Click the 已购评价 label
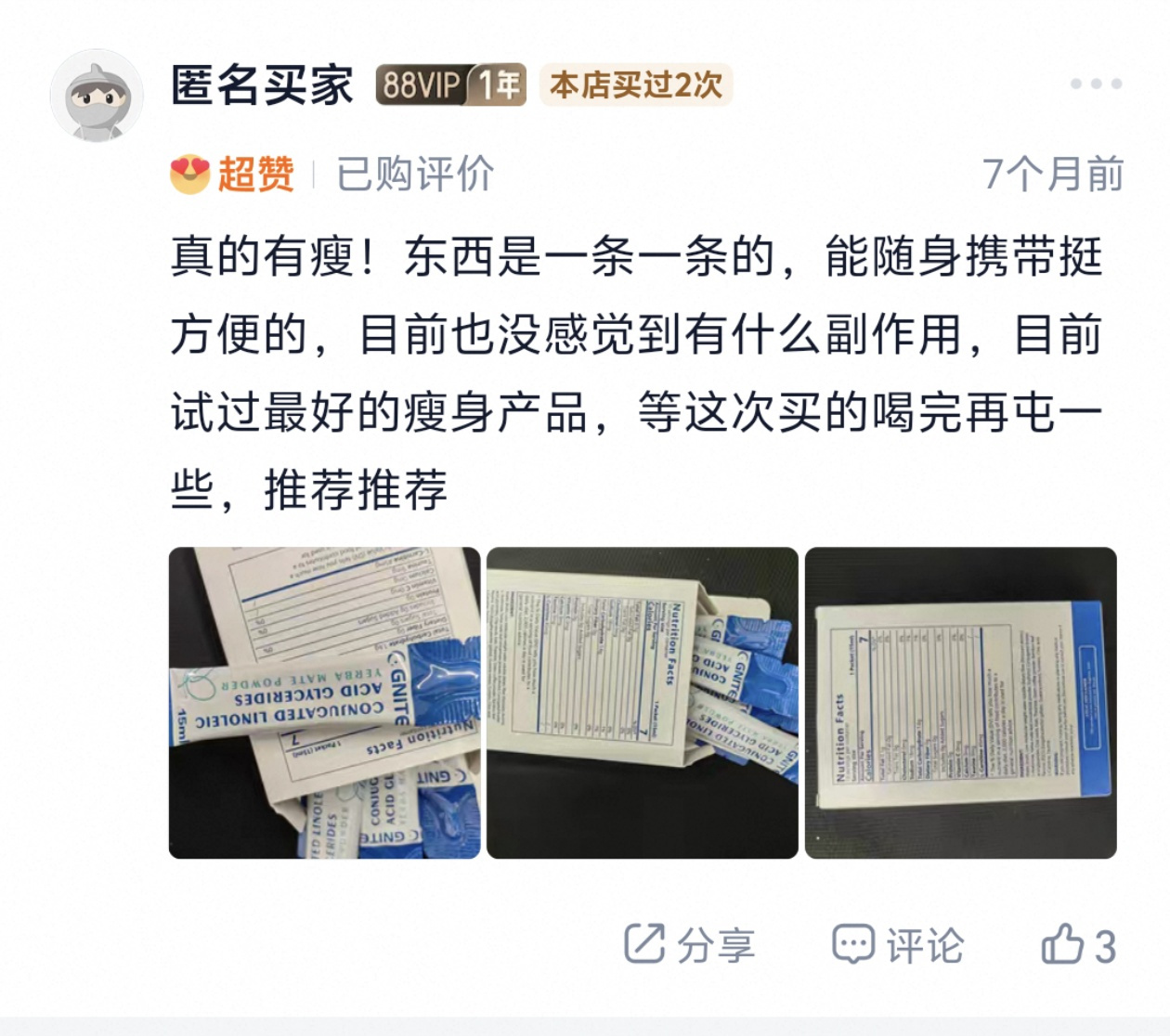 pyautogui.click(x=415, y=174)
